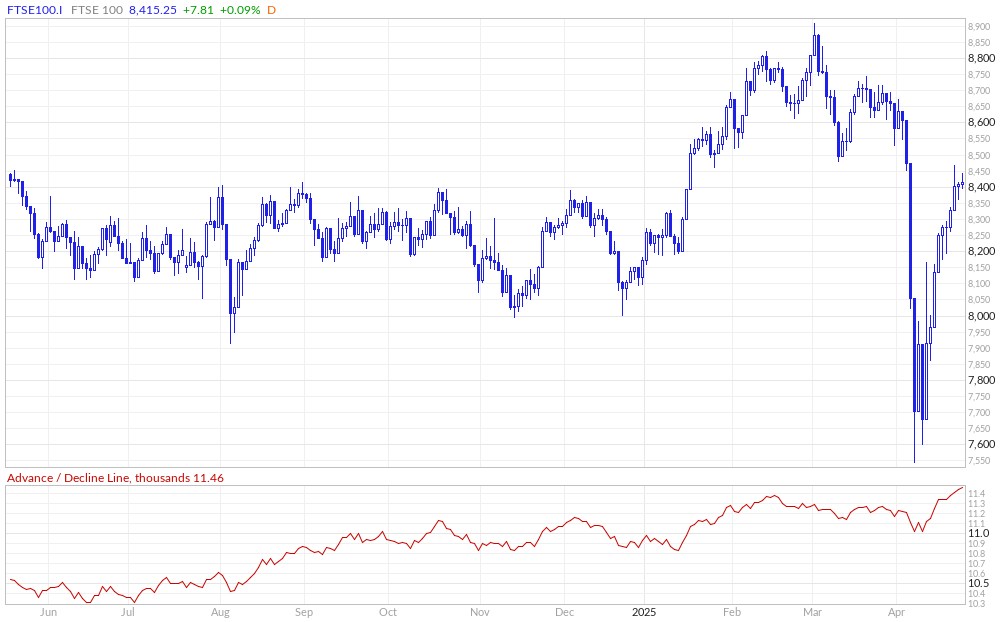Click the bold 11.0 indicator axis label
Screen dimensions: 1000x622
click(x=979, y=534)
